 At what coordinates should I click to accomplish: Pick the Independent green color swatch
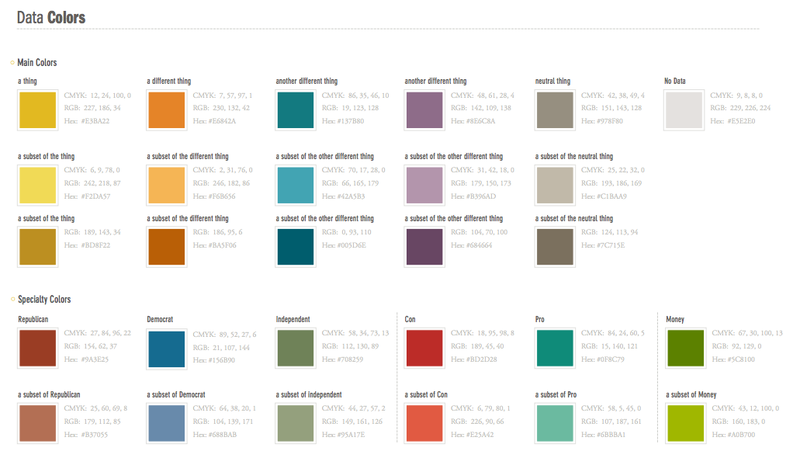tap(295, 347)
